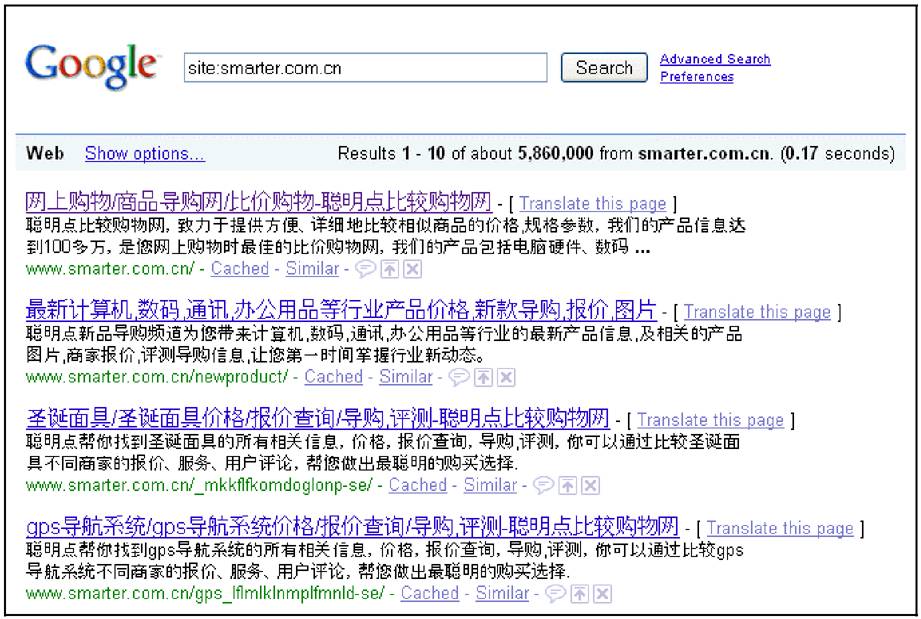
Task: Click the snippet starting 聪明点帮你找到gps导航系统
Action: pyautogui.click(x=385, y=560)
